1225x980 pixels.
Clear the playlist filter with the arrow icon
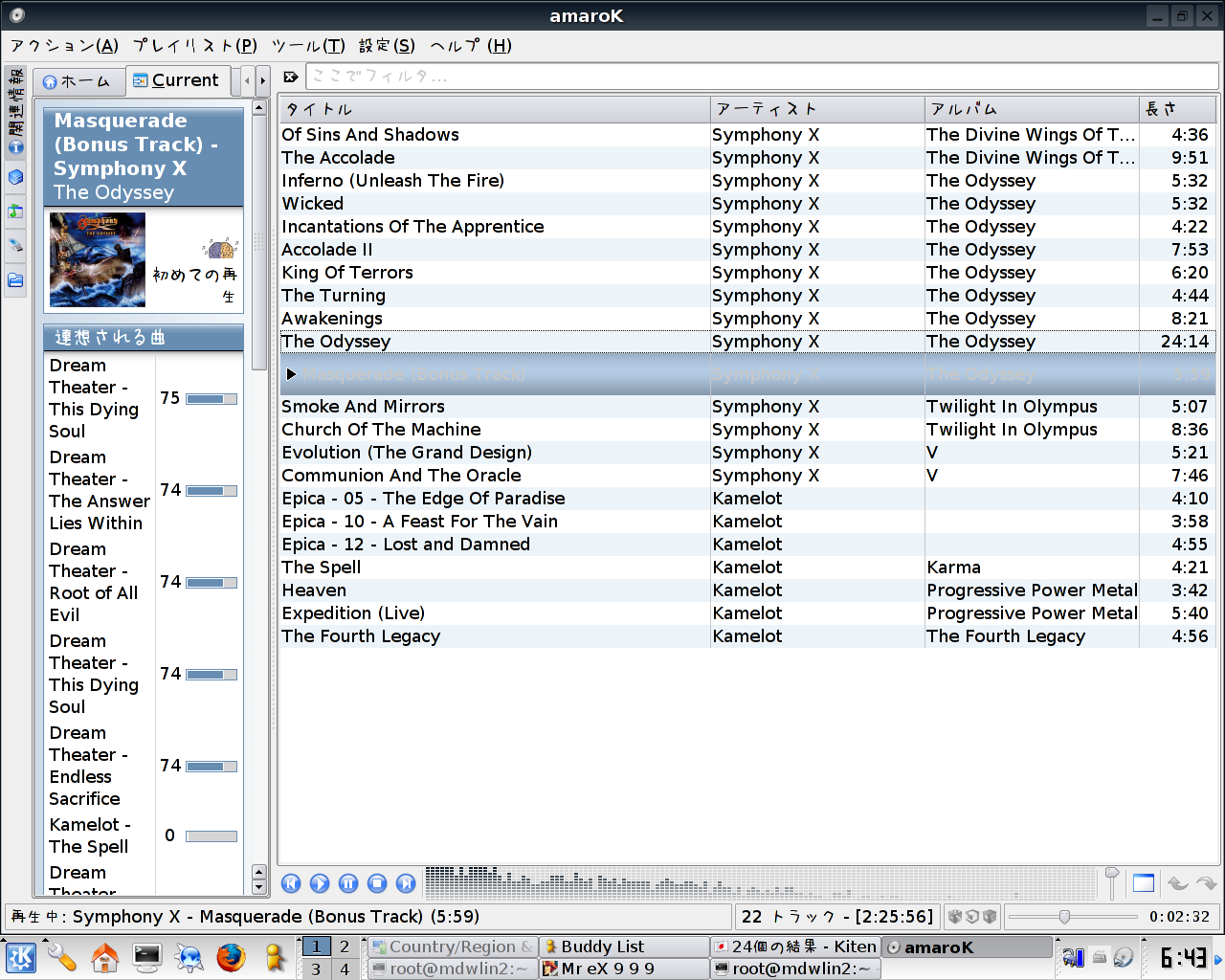[291, 77]
